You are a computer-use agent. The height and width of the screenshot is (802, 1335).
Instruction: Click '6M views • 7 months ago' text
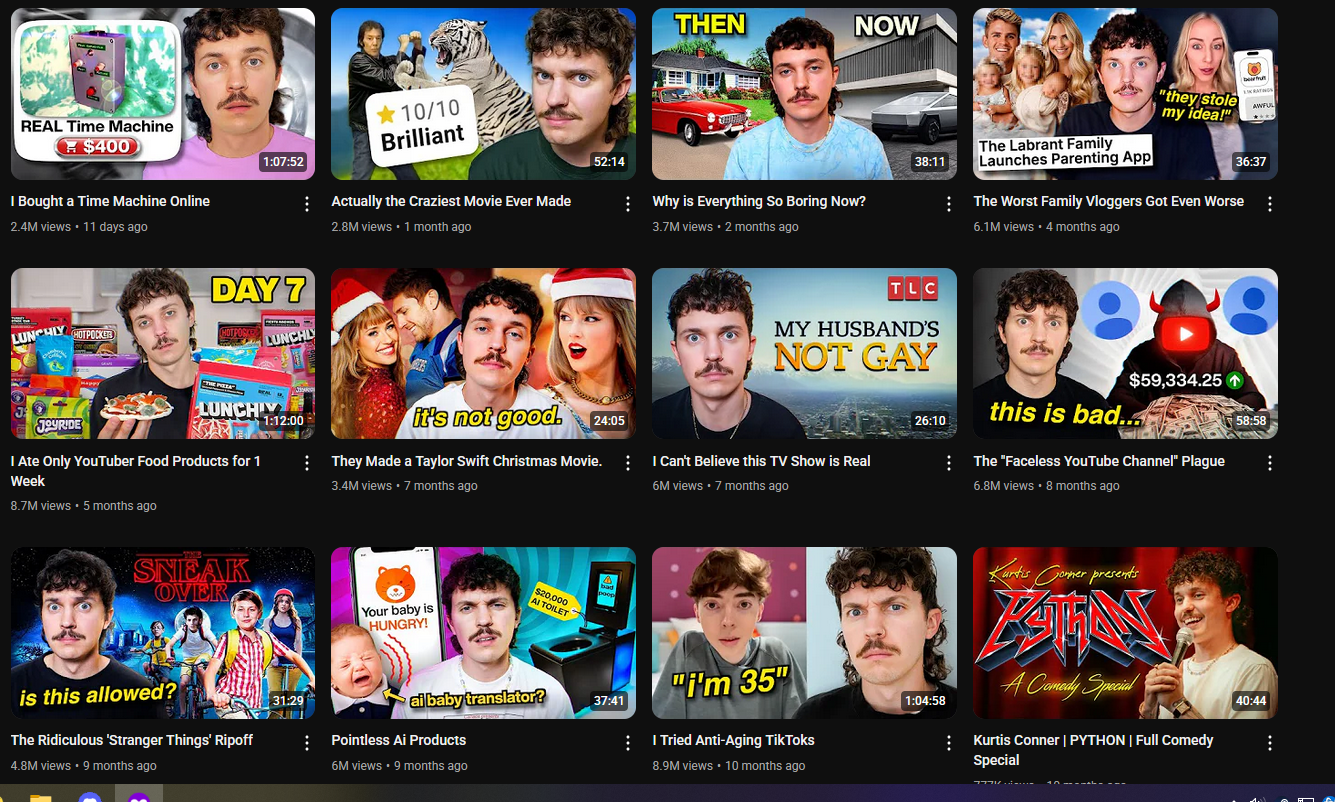pyautogui.click(x=721, y=486)
